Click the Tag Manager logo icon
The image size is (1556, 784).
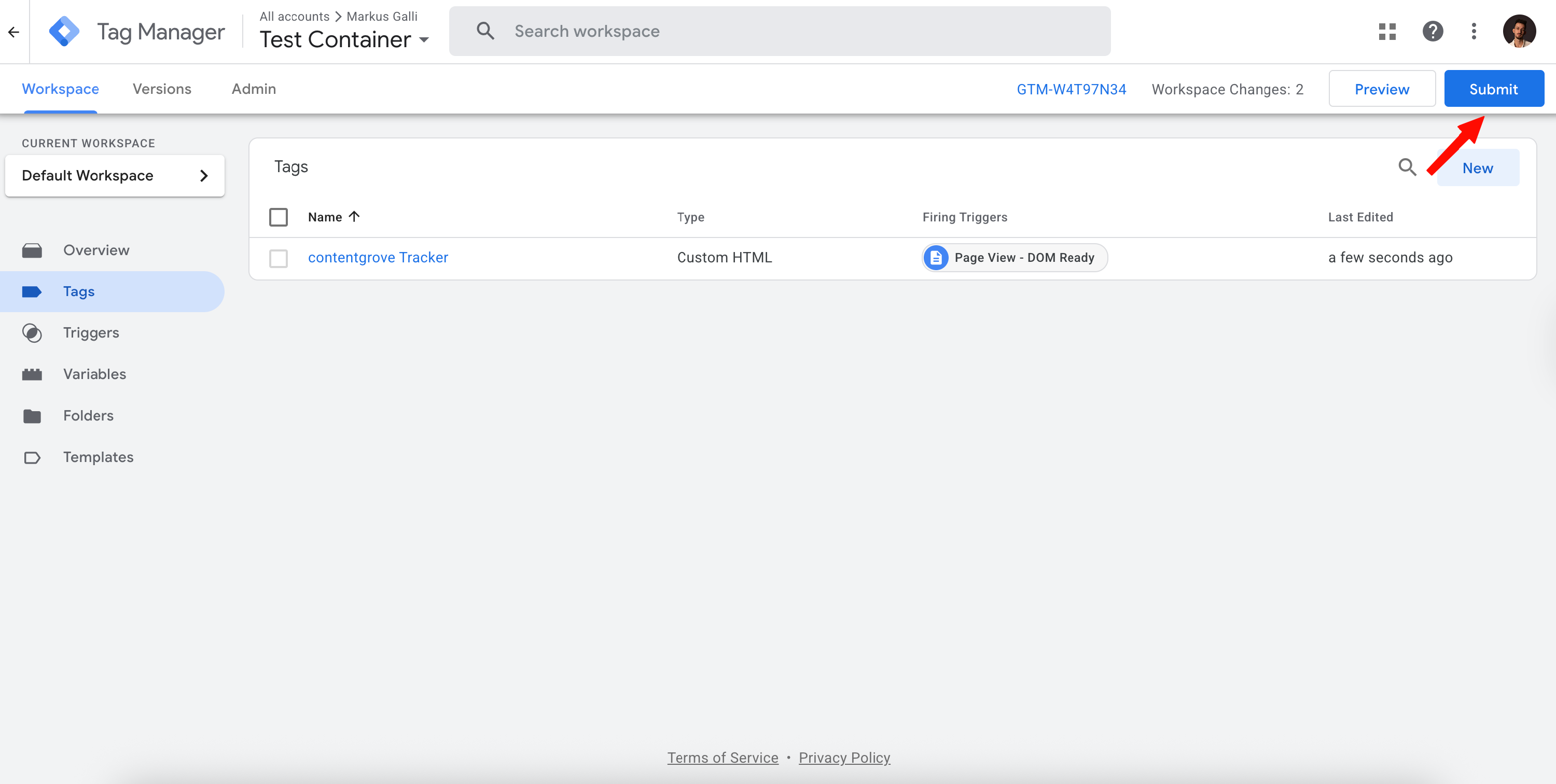(x=64, y=32)
